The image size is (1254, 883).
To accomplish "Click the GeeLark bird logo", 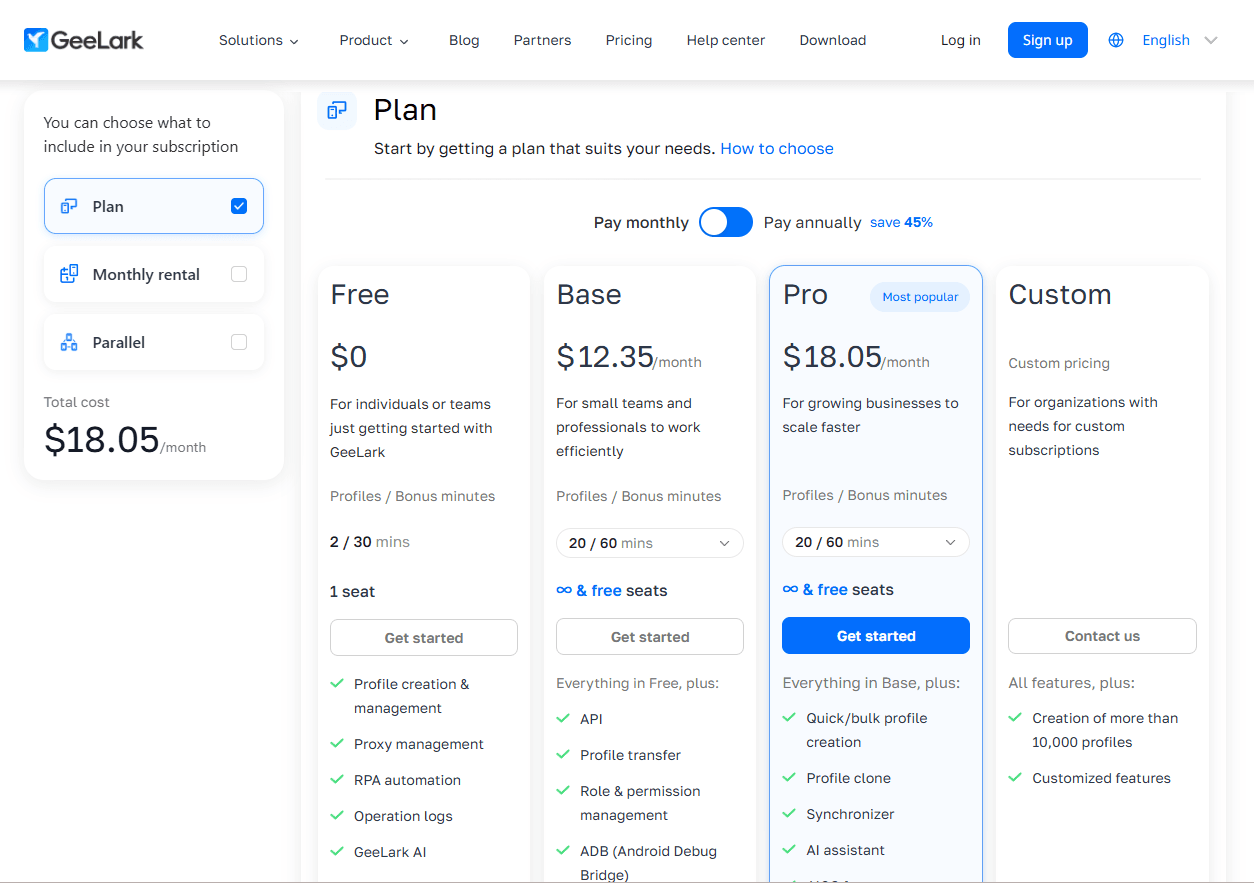I will tap(37, 40).
